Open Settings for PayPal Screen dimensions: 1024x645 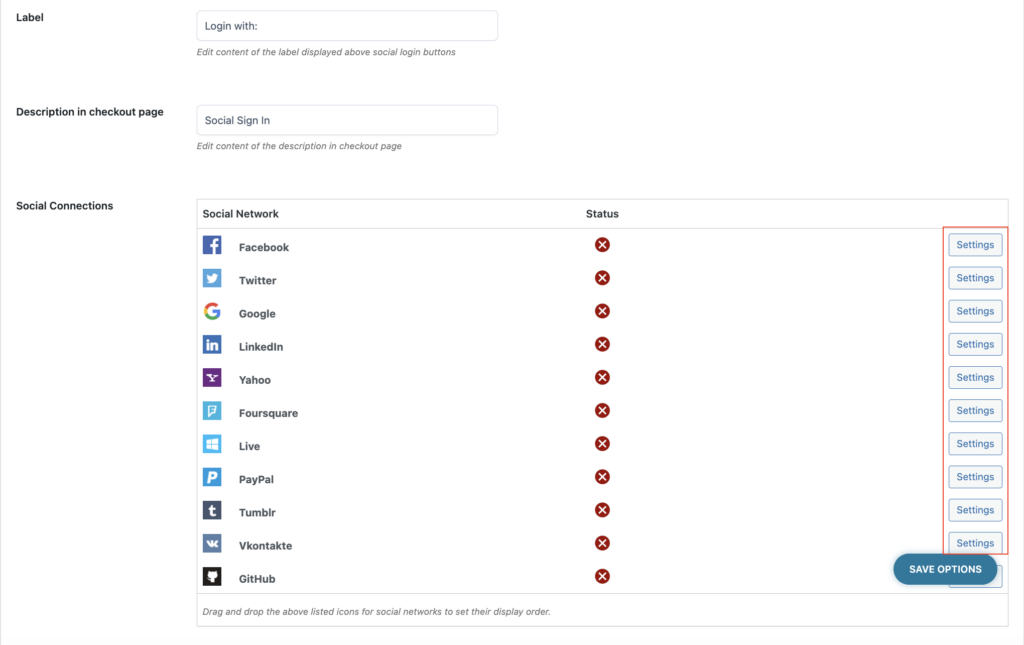tap(975, 477)
